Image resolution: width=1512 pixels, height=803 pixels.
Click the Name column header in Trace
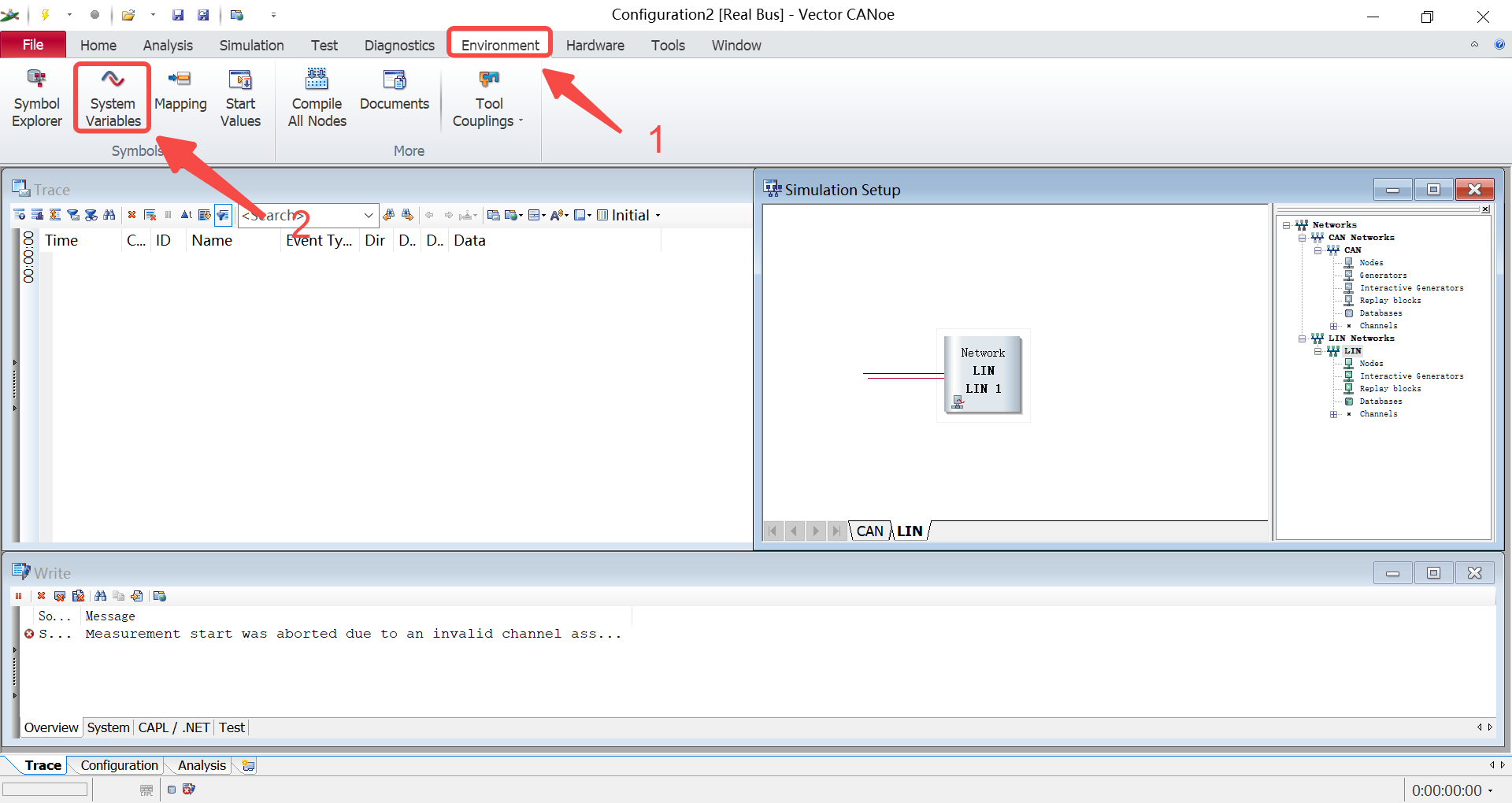pos(233,241)
